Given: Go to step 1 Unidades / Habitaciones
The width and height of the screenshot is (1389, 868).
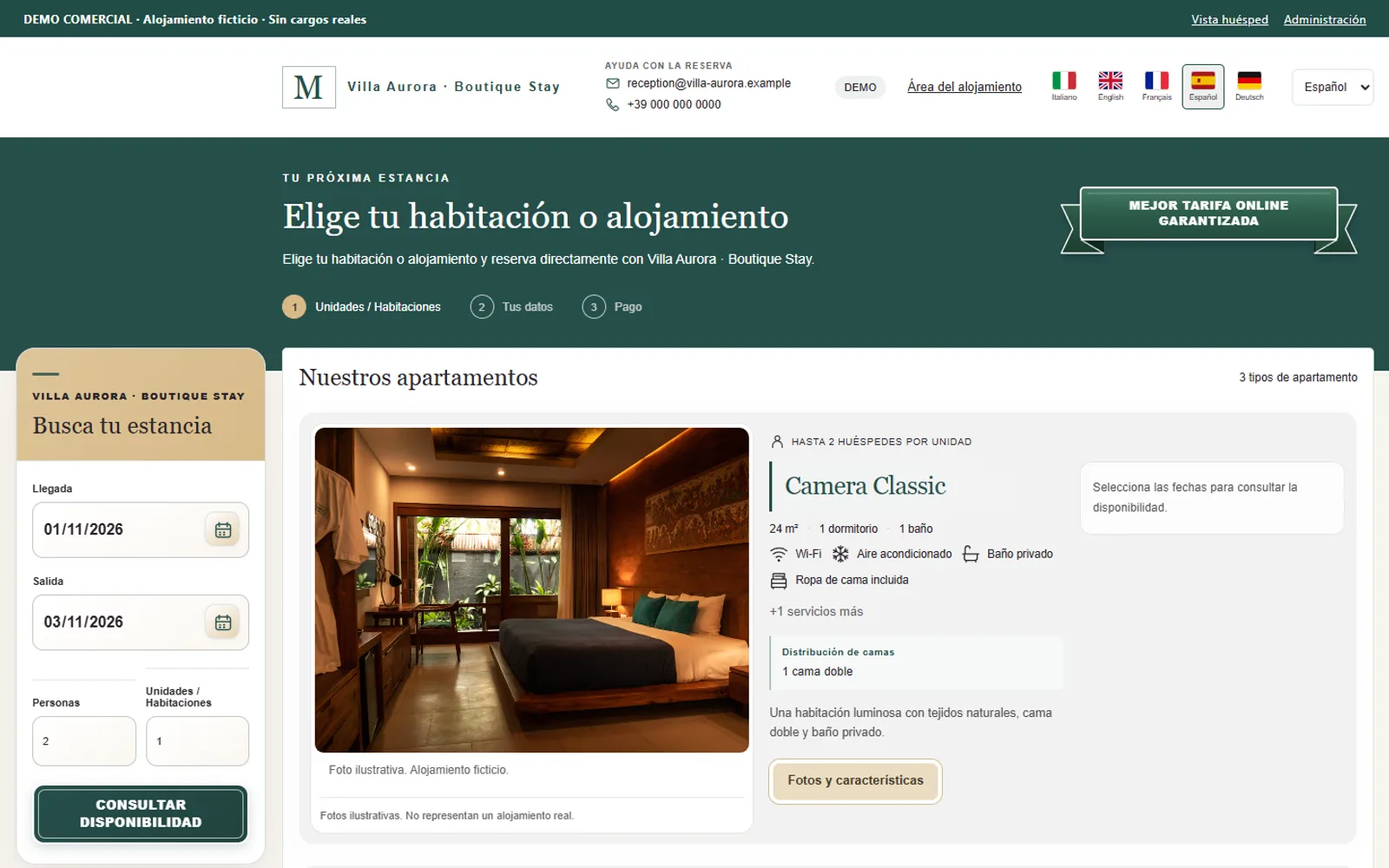Looking at the screenshot, I should pyautogui.click(x=362, y=306).
